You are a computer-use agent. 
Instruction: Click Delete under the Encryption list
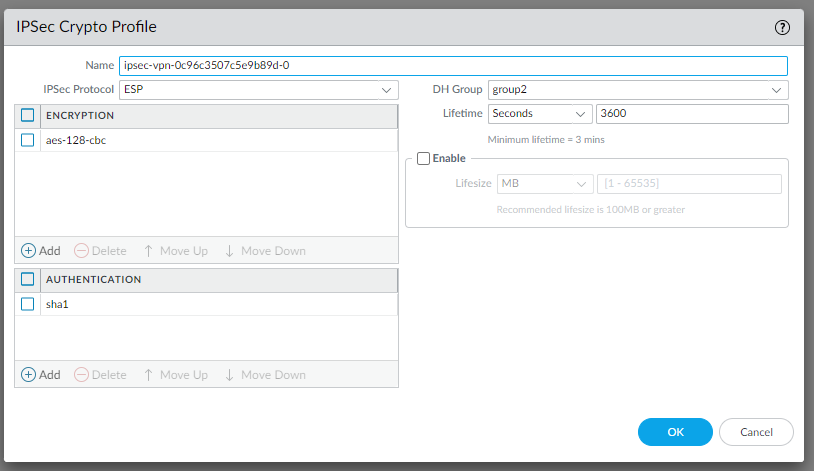tap(100, 250)
